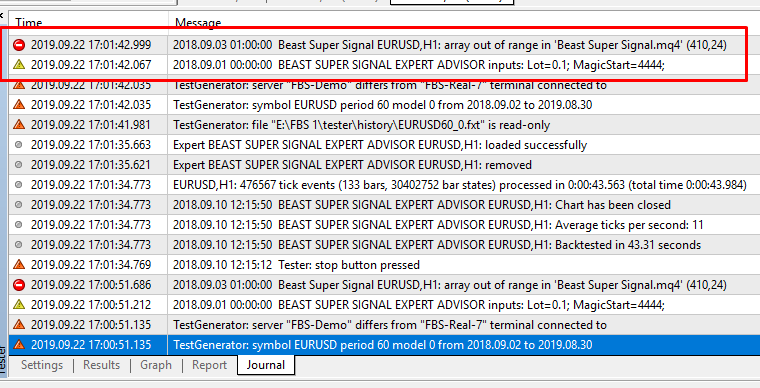760x388 pixels.
Task: Click orange icon in the highlighted blue row
Action: pyautogui.click(x=19, y=344)
